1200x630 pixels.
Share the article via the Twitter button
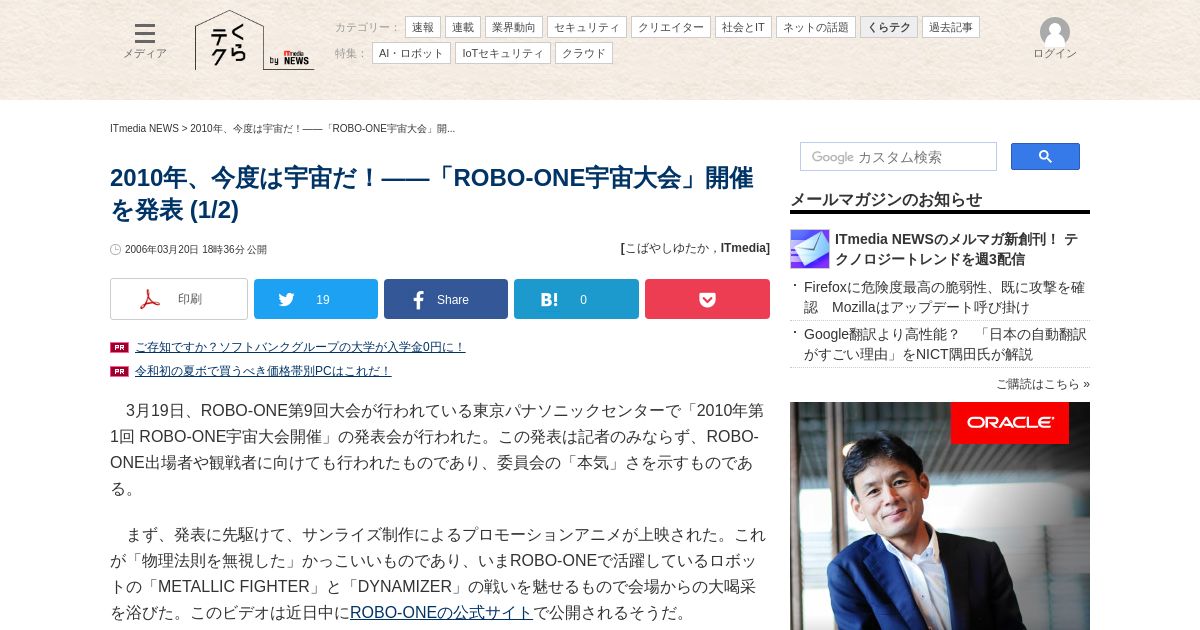[316, 299]
